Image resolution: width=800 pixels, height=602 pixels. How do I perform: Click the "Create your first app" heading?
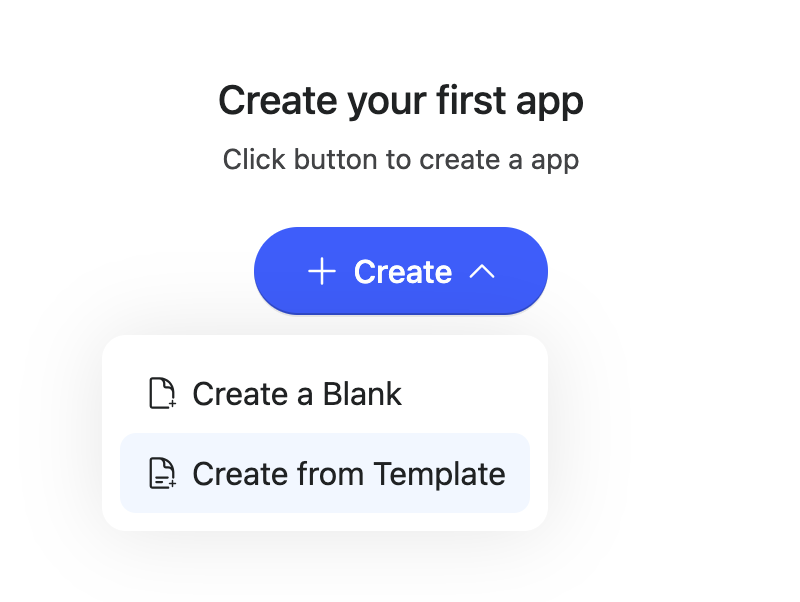[400, 100]
